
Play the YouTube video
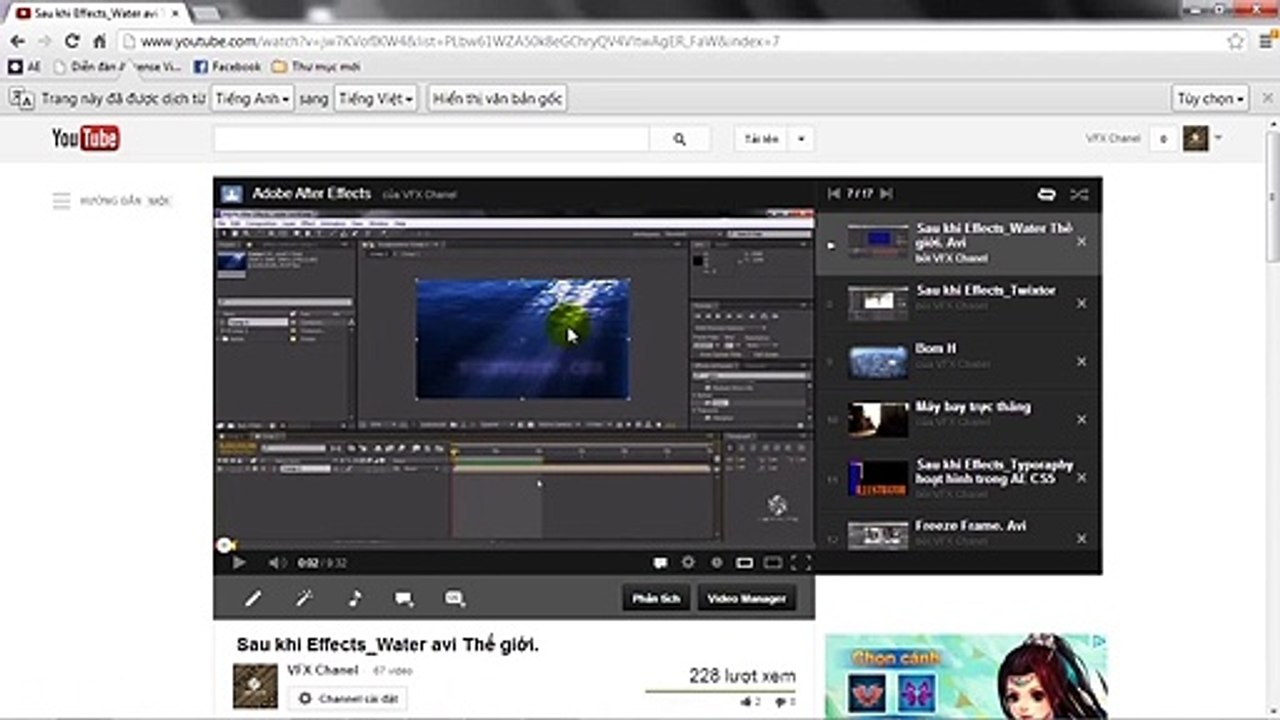coord(238,563)
